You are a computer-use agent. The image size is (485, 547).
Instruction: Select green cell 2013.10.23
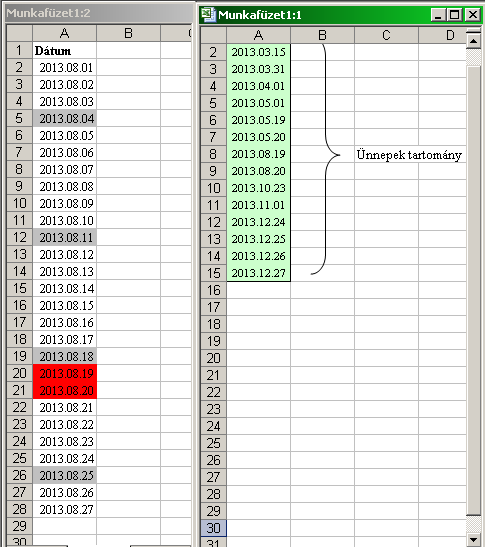[x=259, y=188]
